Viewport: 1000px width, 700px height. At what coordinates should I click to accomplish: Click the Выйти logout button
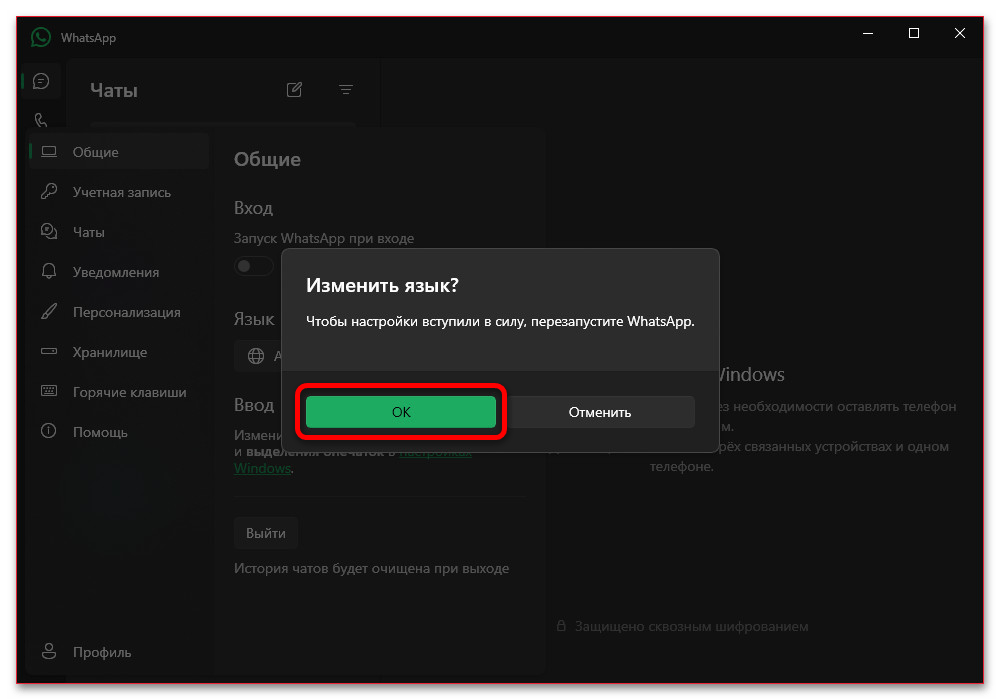pos(266,533)
